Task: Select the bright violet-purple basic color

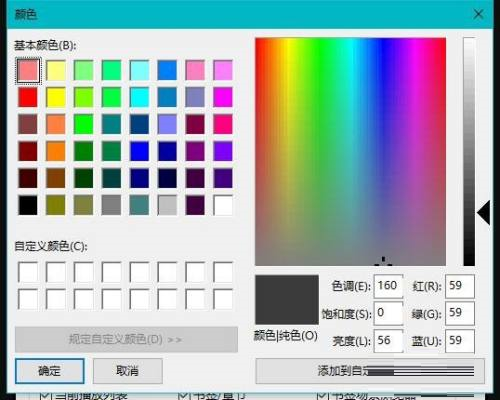Action: pos(223,151)
